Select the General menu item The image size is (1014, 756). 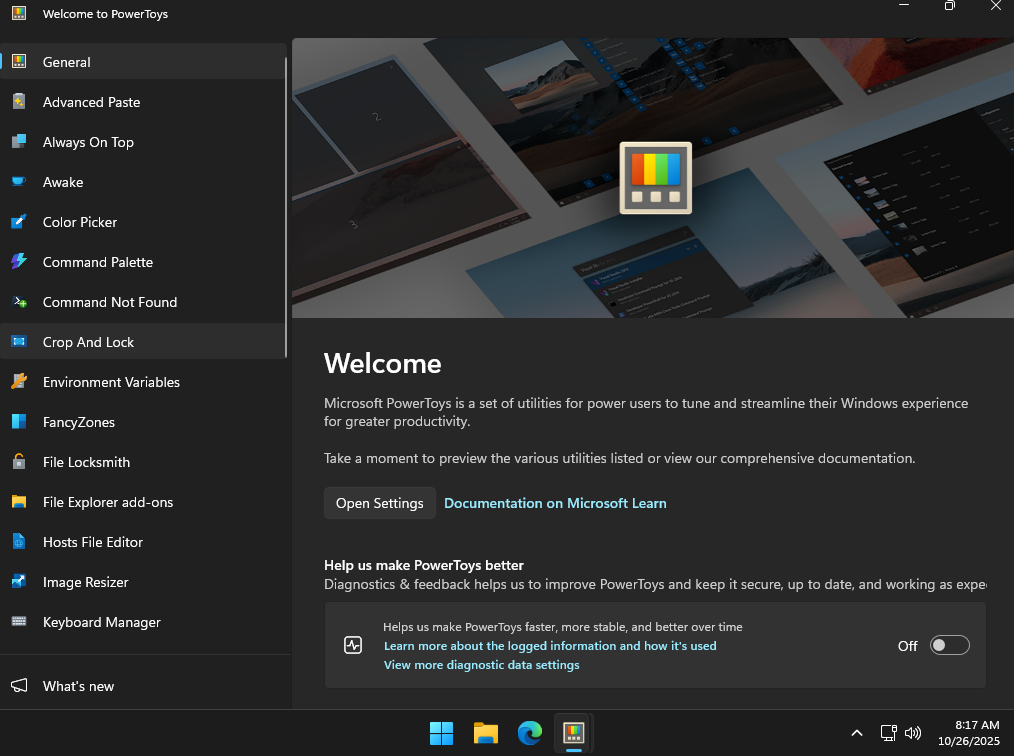[67, 62]
